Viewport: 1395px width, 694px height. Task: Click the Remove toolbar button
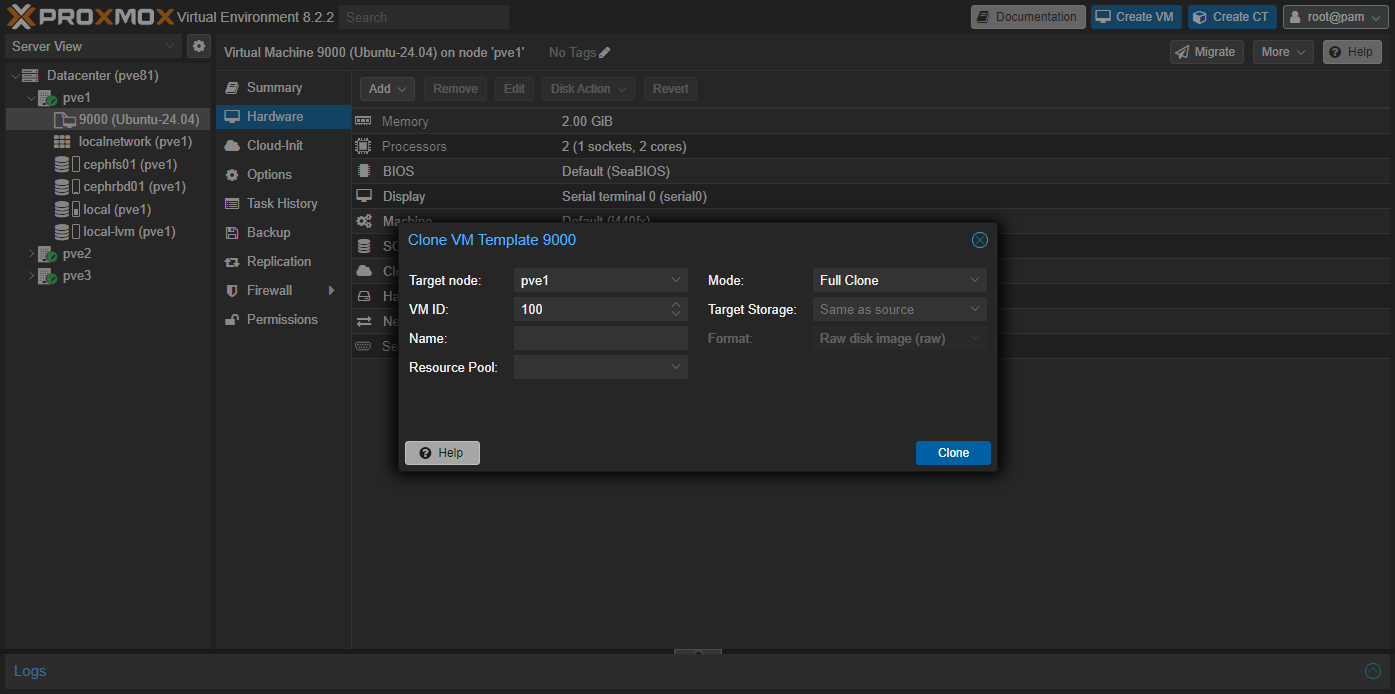pos(455,89)
